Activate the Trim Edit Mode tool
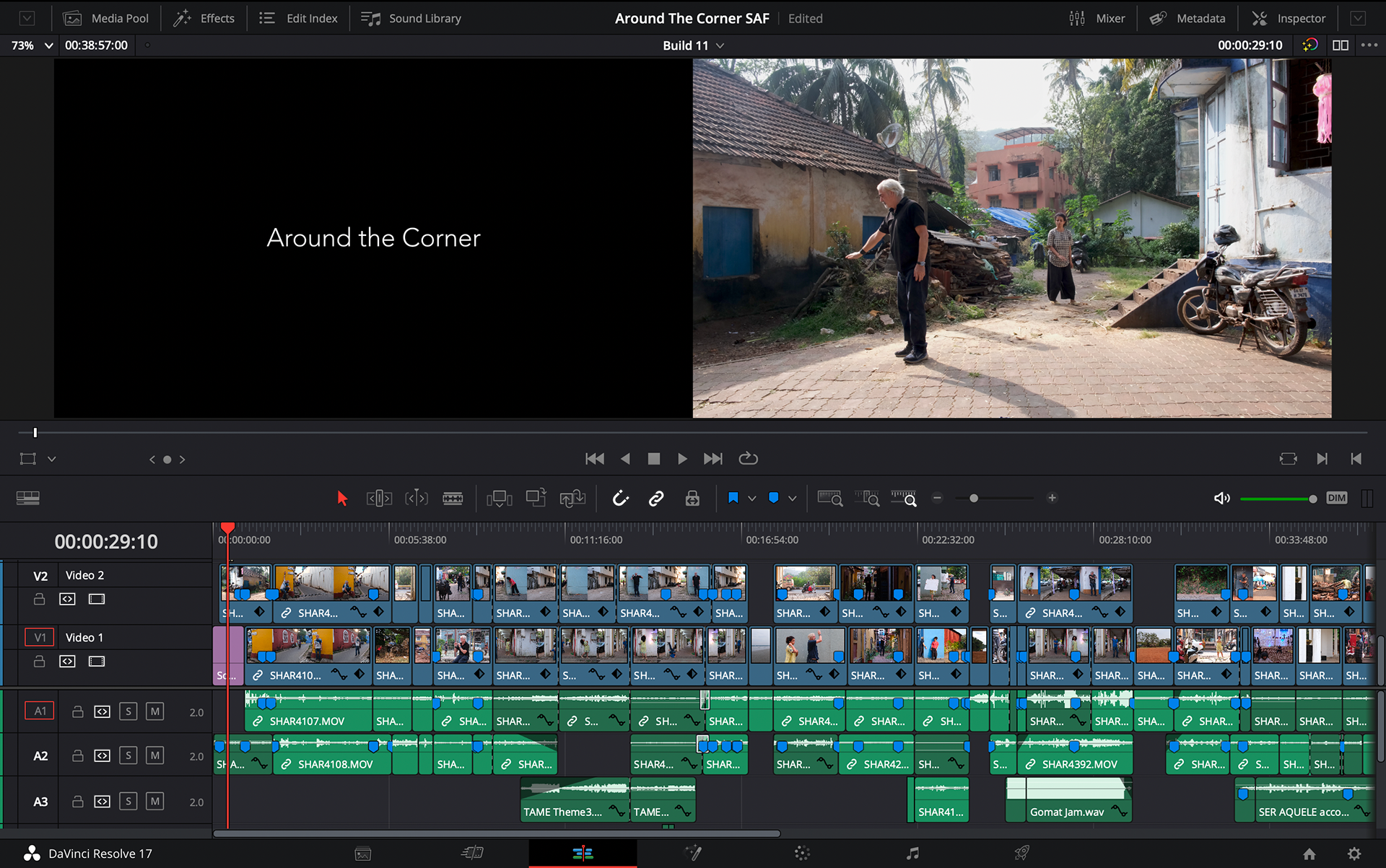Viewport: 1386px width, 868px height. 379,499
